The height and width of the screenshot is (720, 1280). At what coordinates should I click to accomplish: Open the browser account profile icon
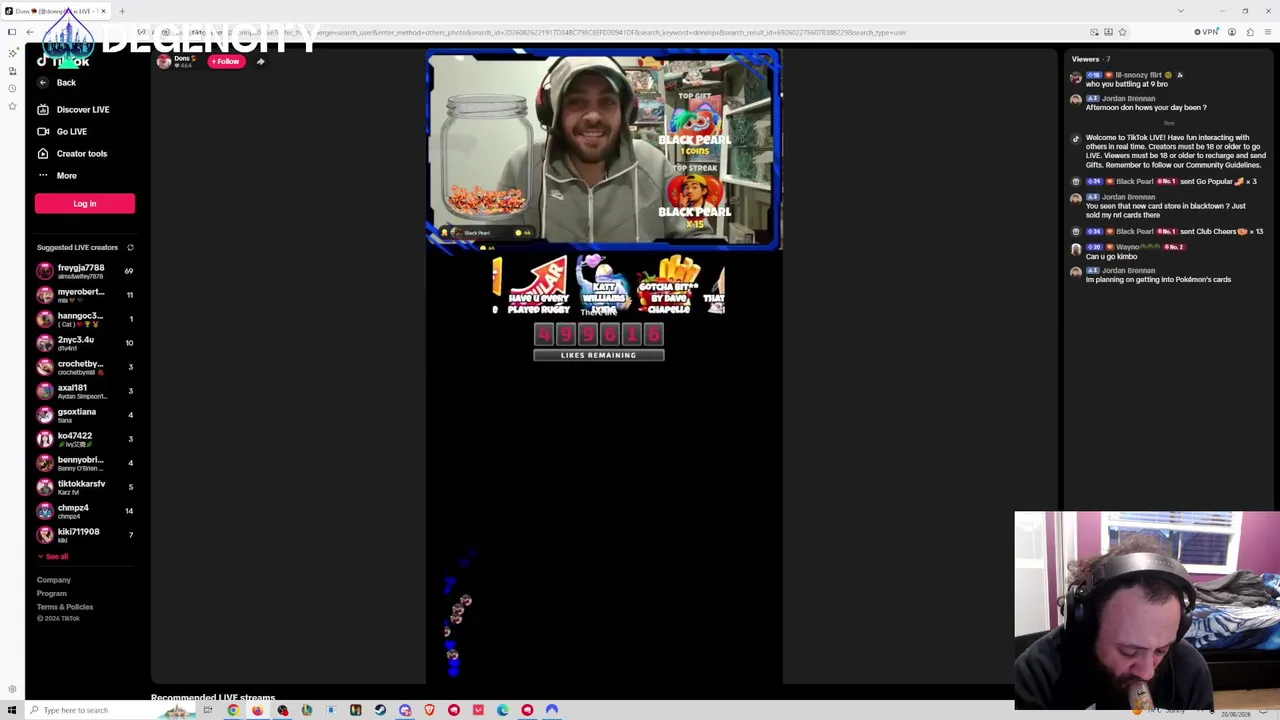[x=1232, y=33]
